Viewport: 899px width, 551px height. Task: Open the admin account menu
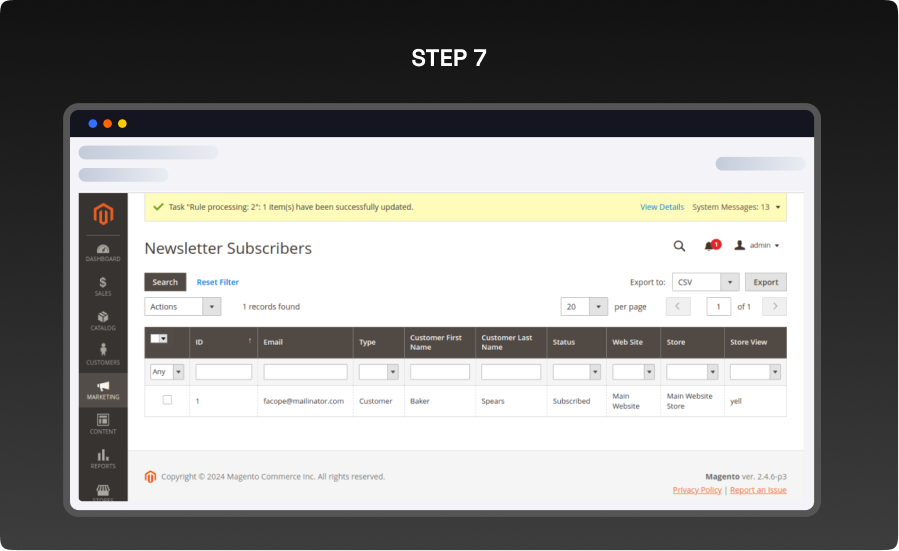tap(757, 245)
